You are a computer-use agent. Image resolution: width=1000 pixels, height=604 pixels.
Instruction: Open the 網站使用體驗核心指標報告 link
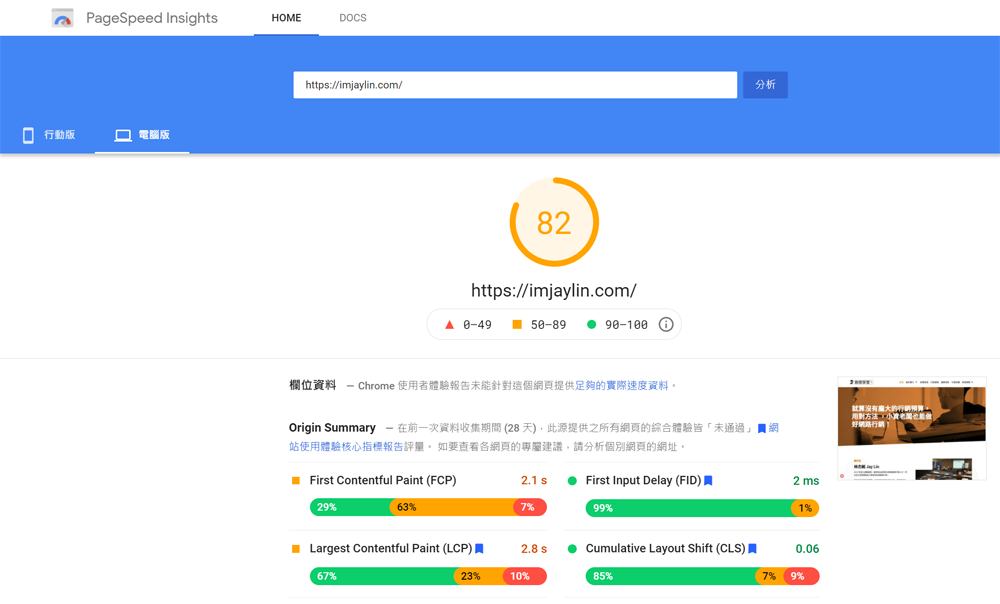(346, 446)
